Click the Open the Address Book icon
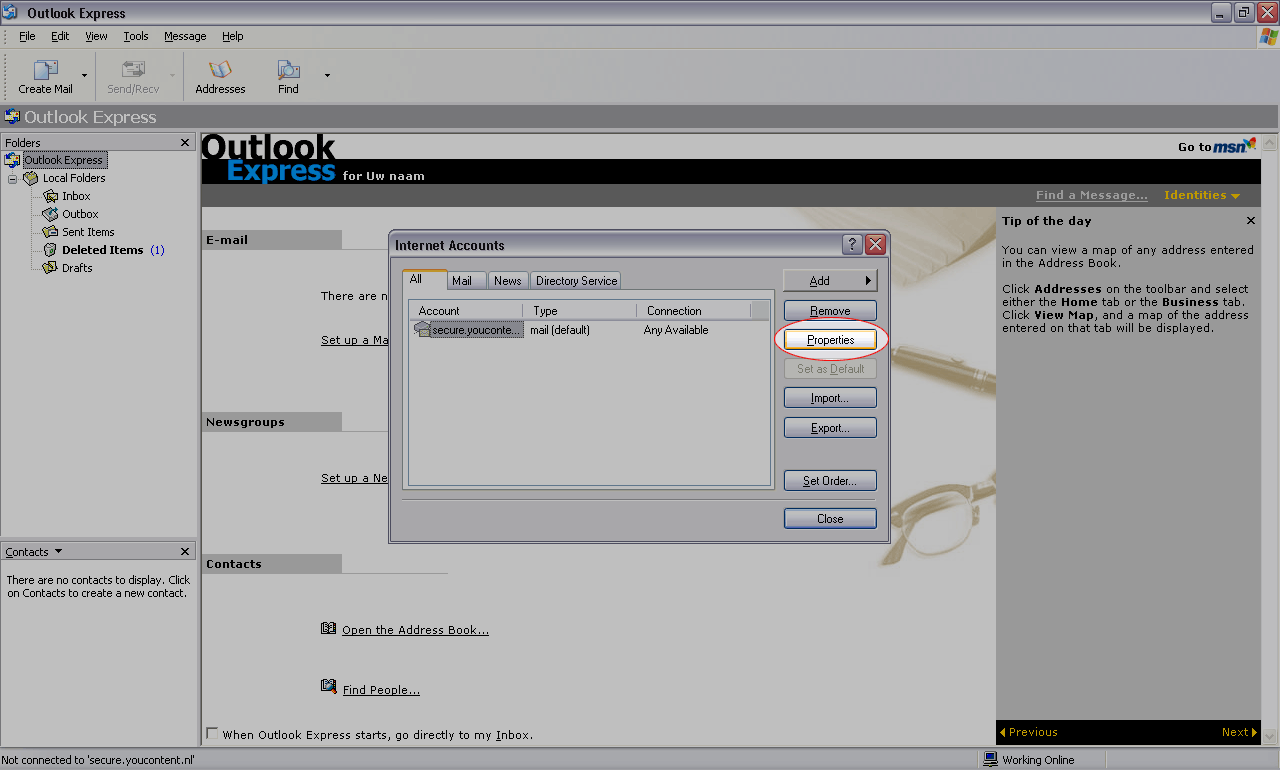This screenshot has height=770, width=1280. click(x=329, y=629)
